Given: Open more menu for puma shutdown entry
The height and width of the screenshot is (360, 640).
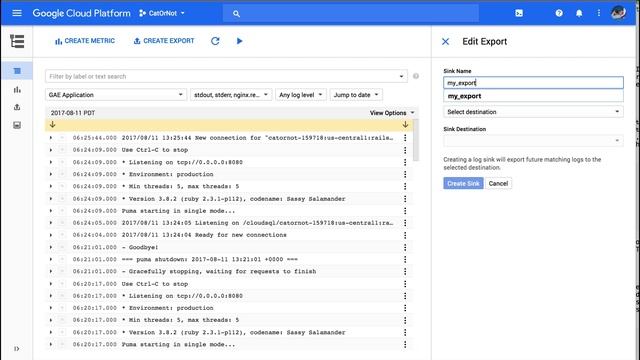Looking at the screenshot, I should tap(405, 259).
